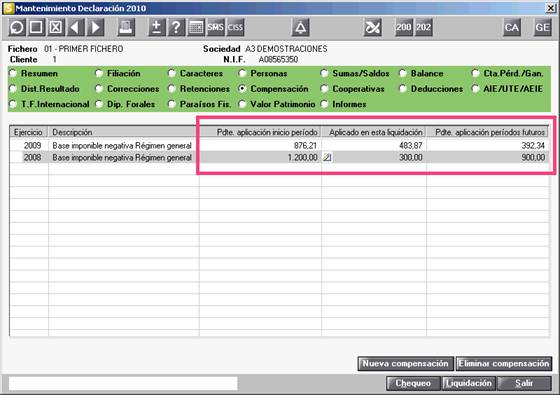Go to next record with right arrow
560x395 pixels.
95,27
